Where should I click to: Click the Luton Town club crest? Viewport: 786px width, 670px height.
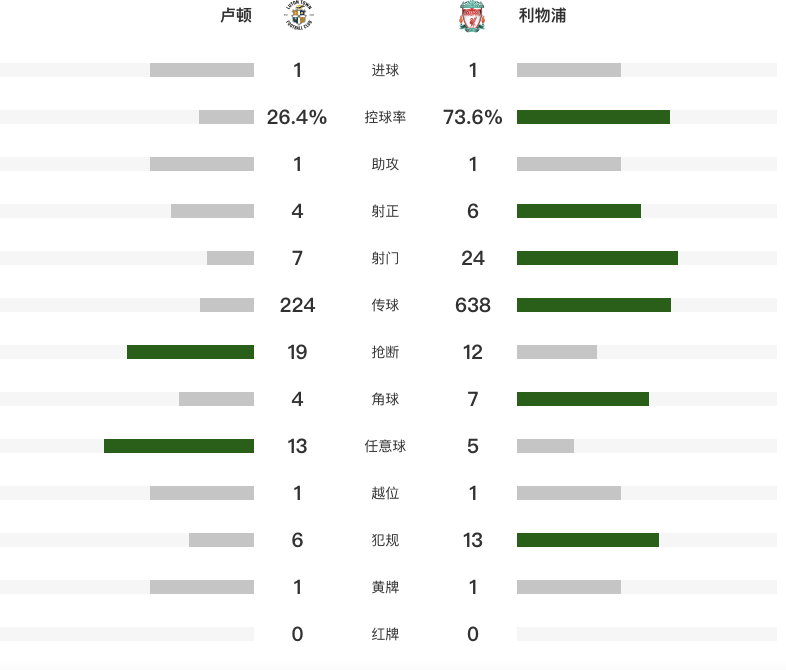[x=299, y=16]
